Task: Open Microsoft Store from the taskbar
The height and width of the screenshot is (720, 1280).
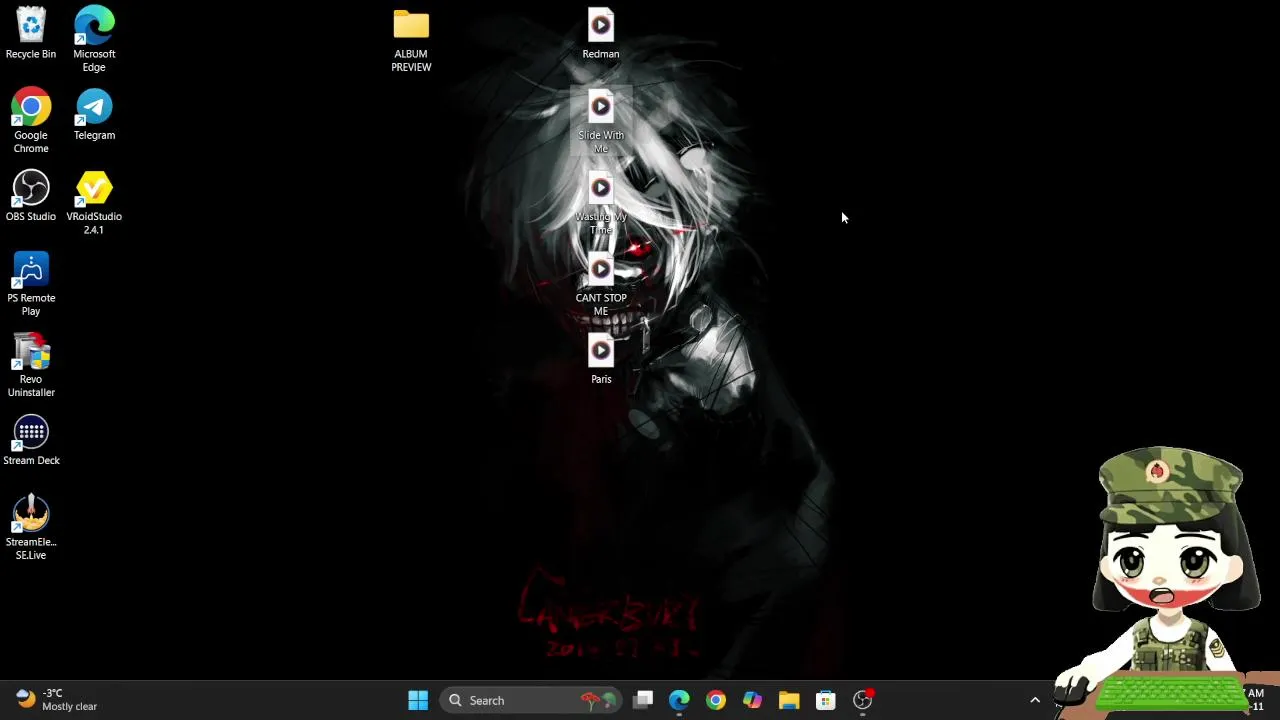Action: pos(826,701)
